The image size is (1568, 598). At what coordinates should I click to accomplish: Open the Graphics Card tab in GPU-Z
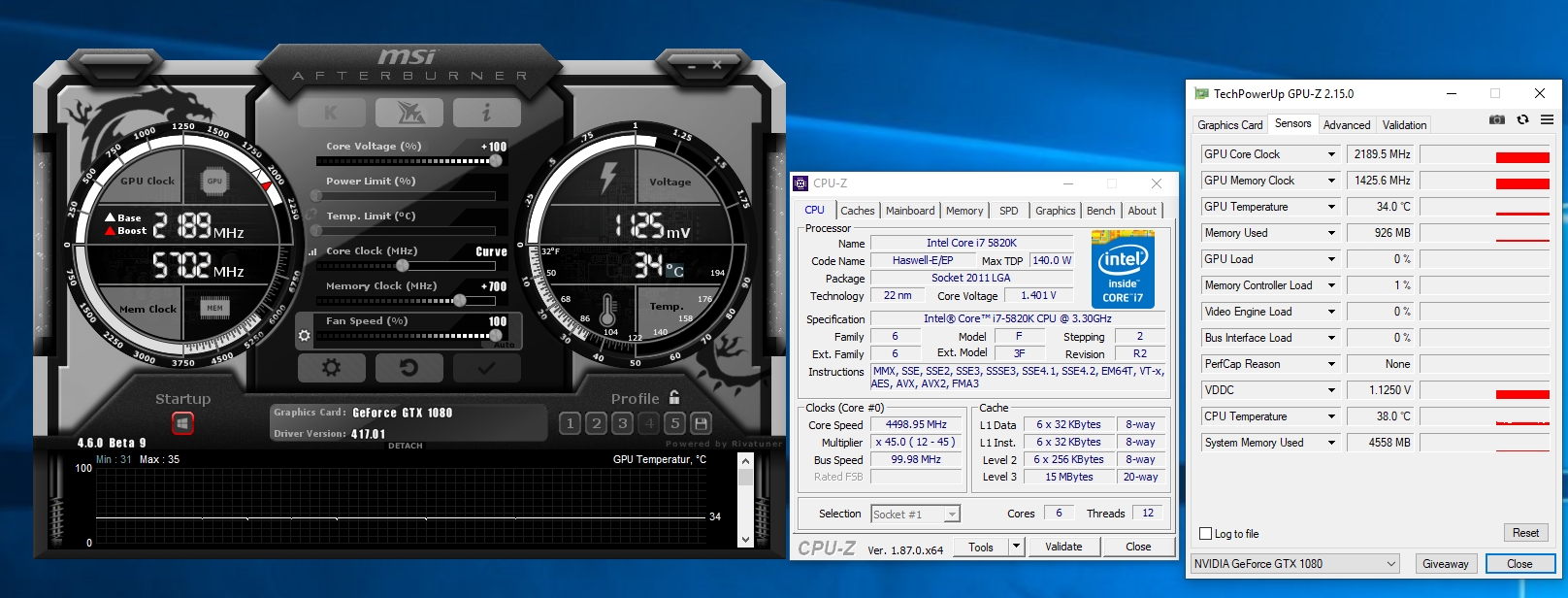tap(1229, 125)
